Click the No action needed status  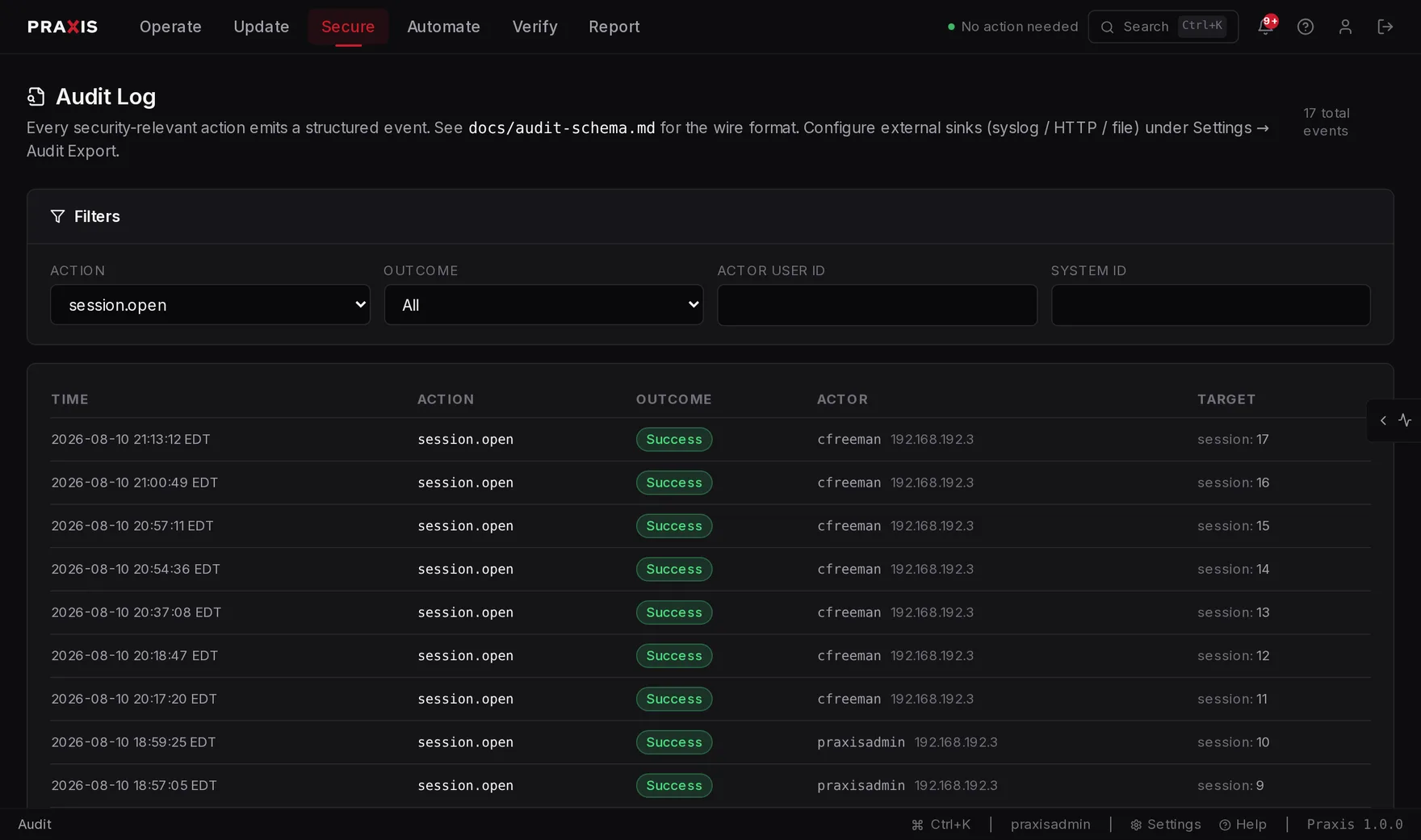coord(1012,27)
